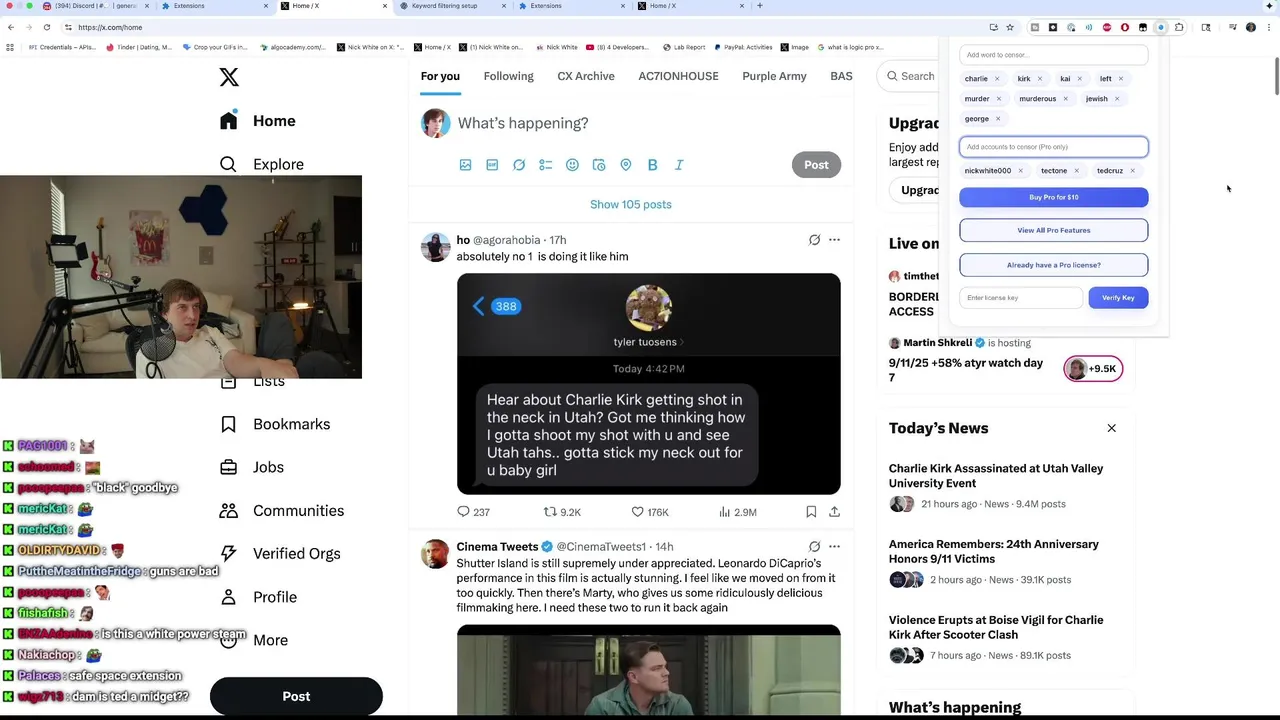The image size is (1280, 720).
Task: View analytics of ho's post 2.9M
Action: 737,512
